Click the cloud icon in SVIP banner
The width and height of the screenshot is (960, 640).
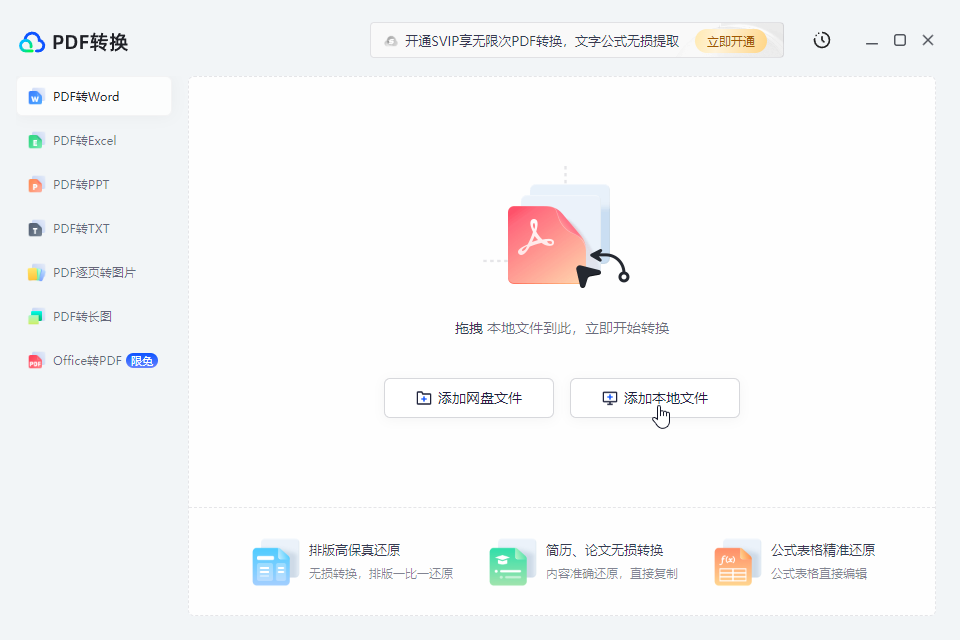coord(391,41)
